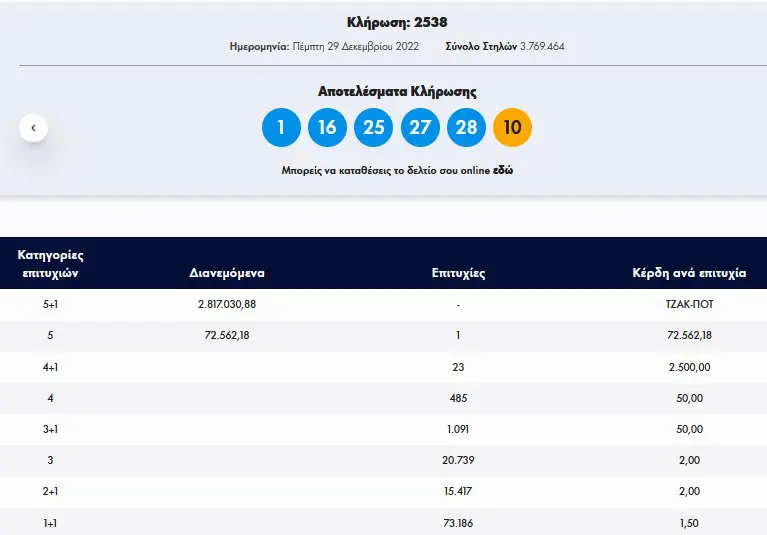767x535 pixels.
Task: Click the winners count 485
Action: pos(458,398)
